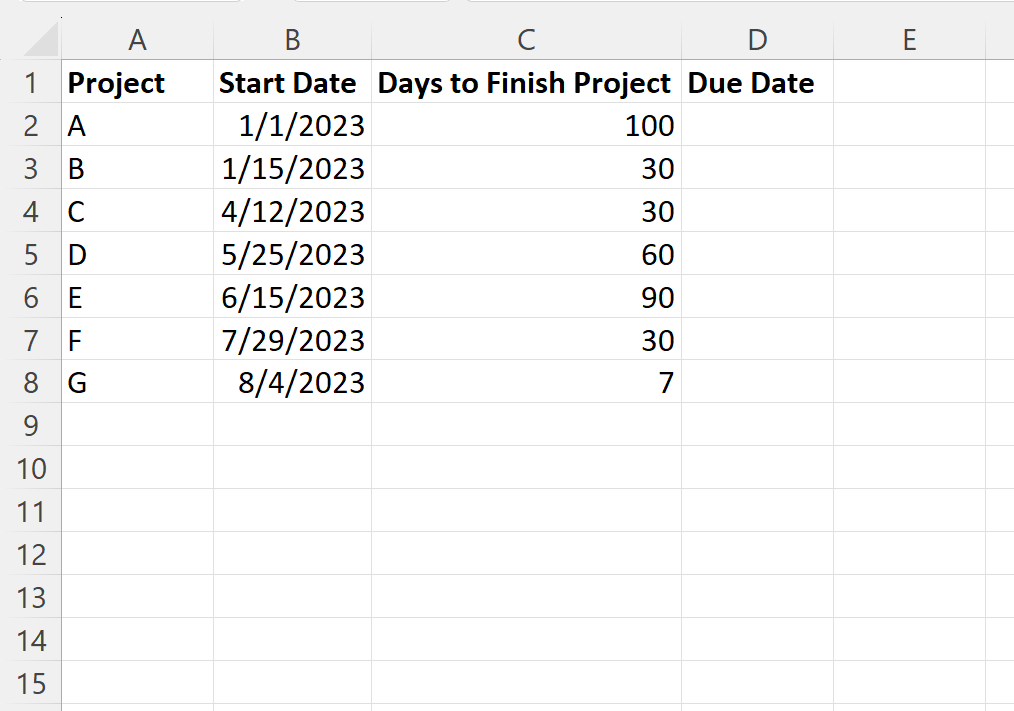Select row 8 header
This screenshot has height=711, width=1014.
33,383
